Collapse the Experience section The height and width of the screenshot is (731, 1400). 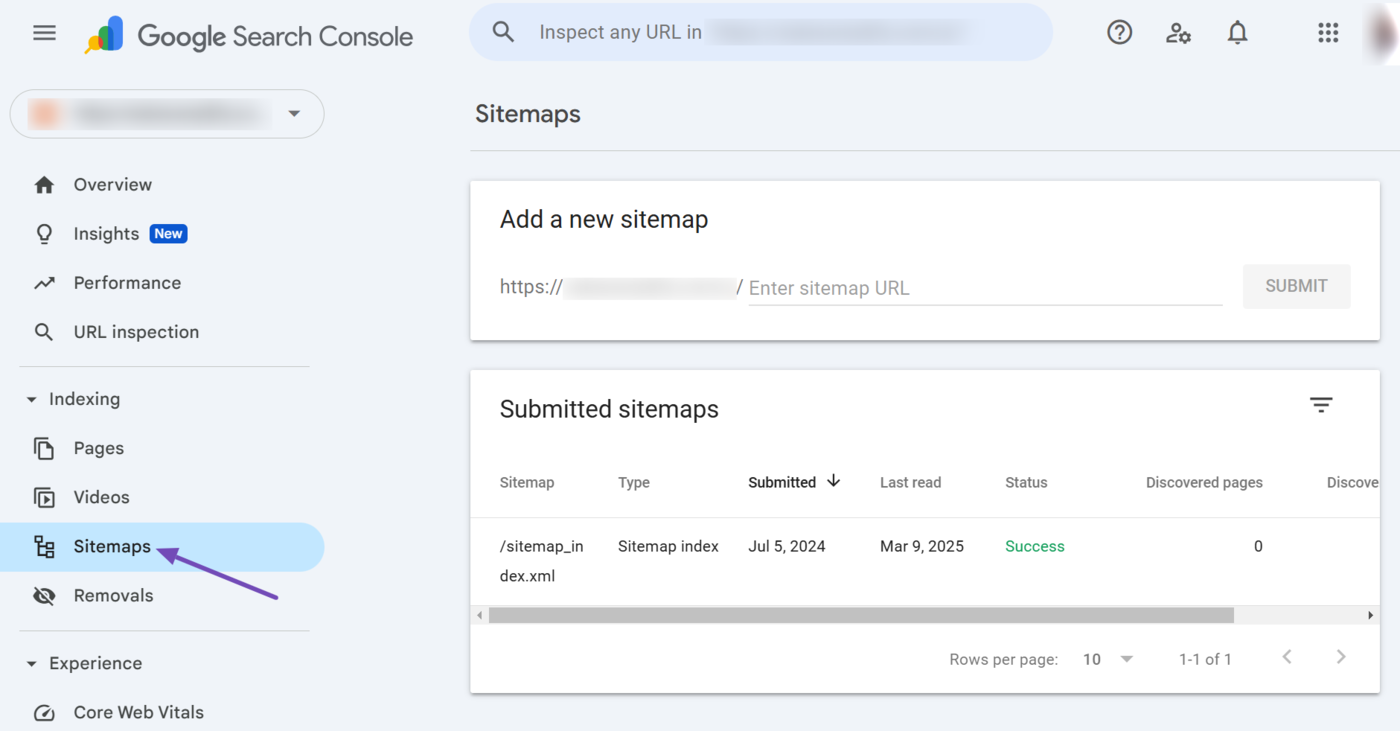32,664
